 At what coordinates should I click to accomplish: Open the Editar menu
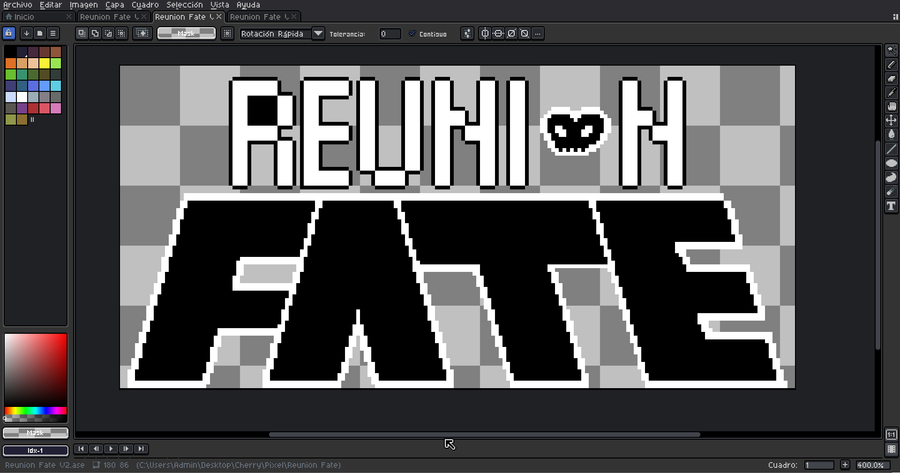pos(51,5)
